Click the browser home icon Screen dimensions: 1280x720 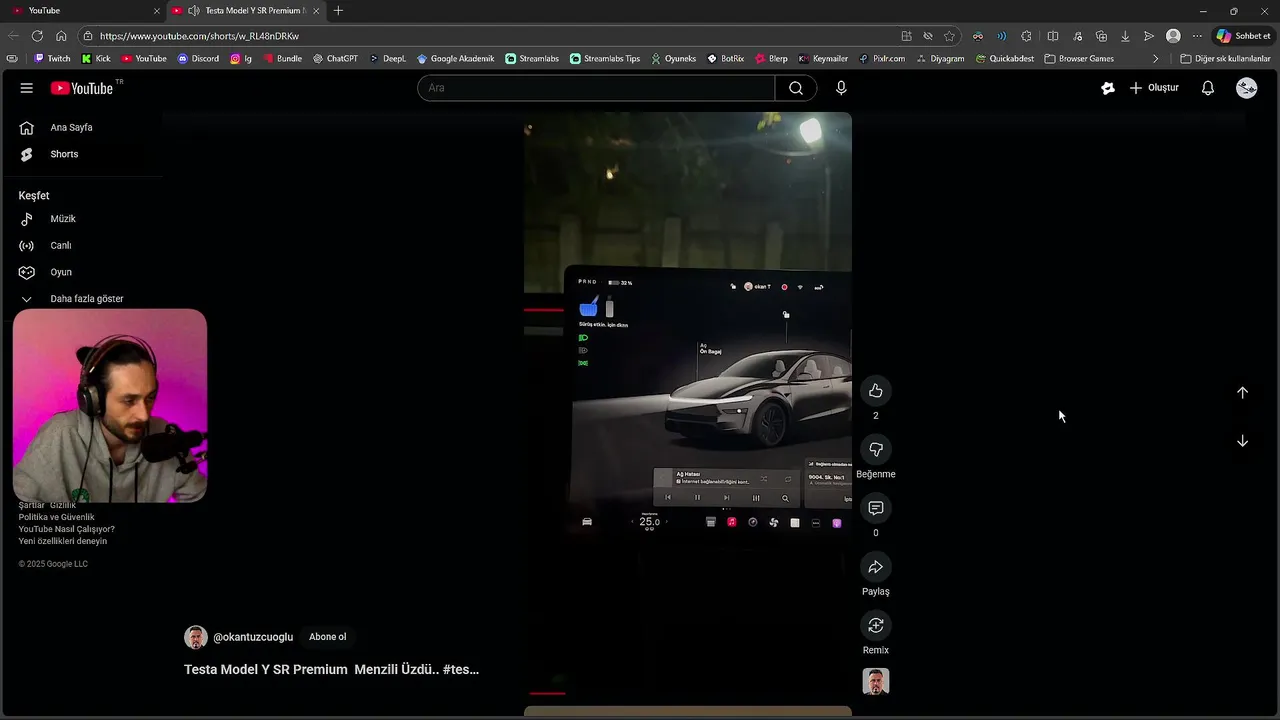pos(61,36)
